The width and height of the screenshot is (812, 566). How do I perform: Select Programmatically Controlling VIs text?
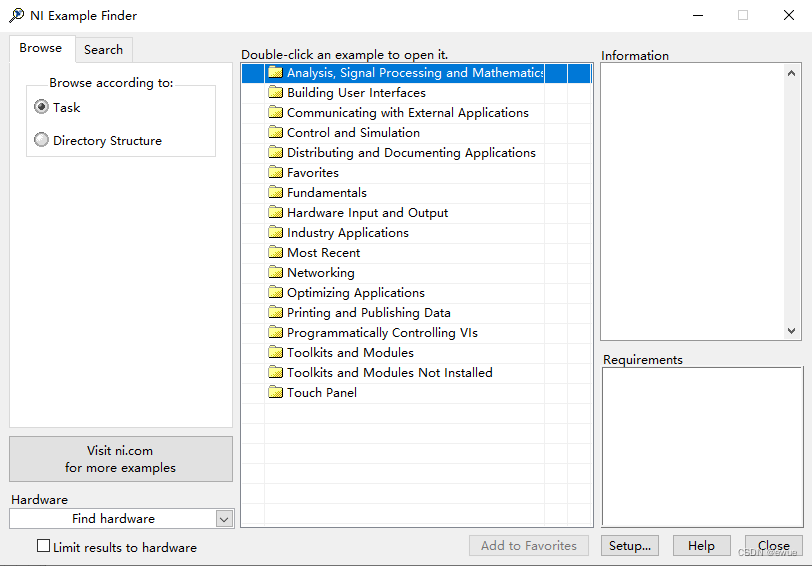382,333
